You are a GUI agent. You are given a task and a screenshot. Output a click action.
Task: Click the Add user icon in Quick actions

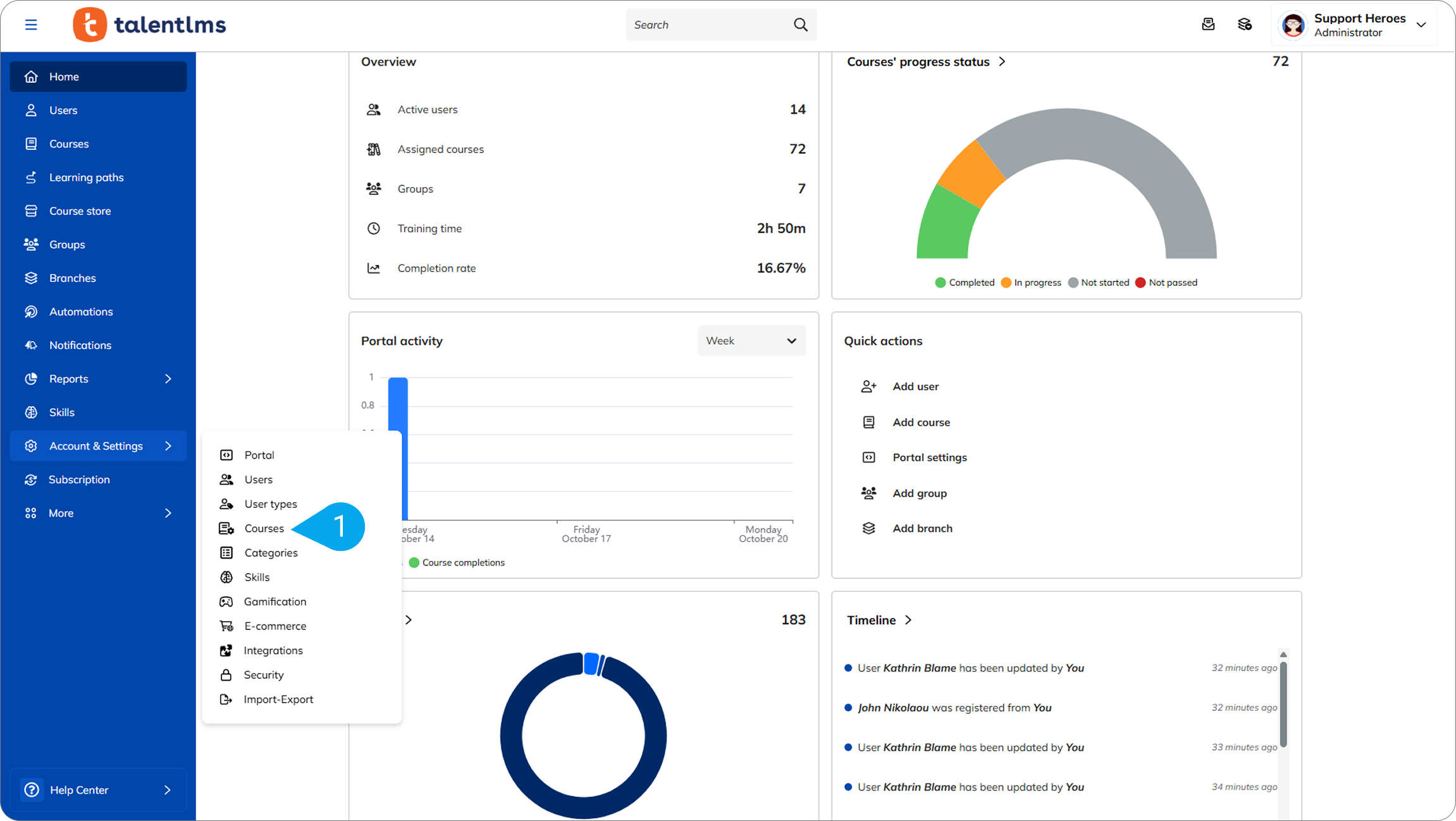pyautogui.click(x=868, y=386)
